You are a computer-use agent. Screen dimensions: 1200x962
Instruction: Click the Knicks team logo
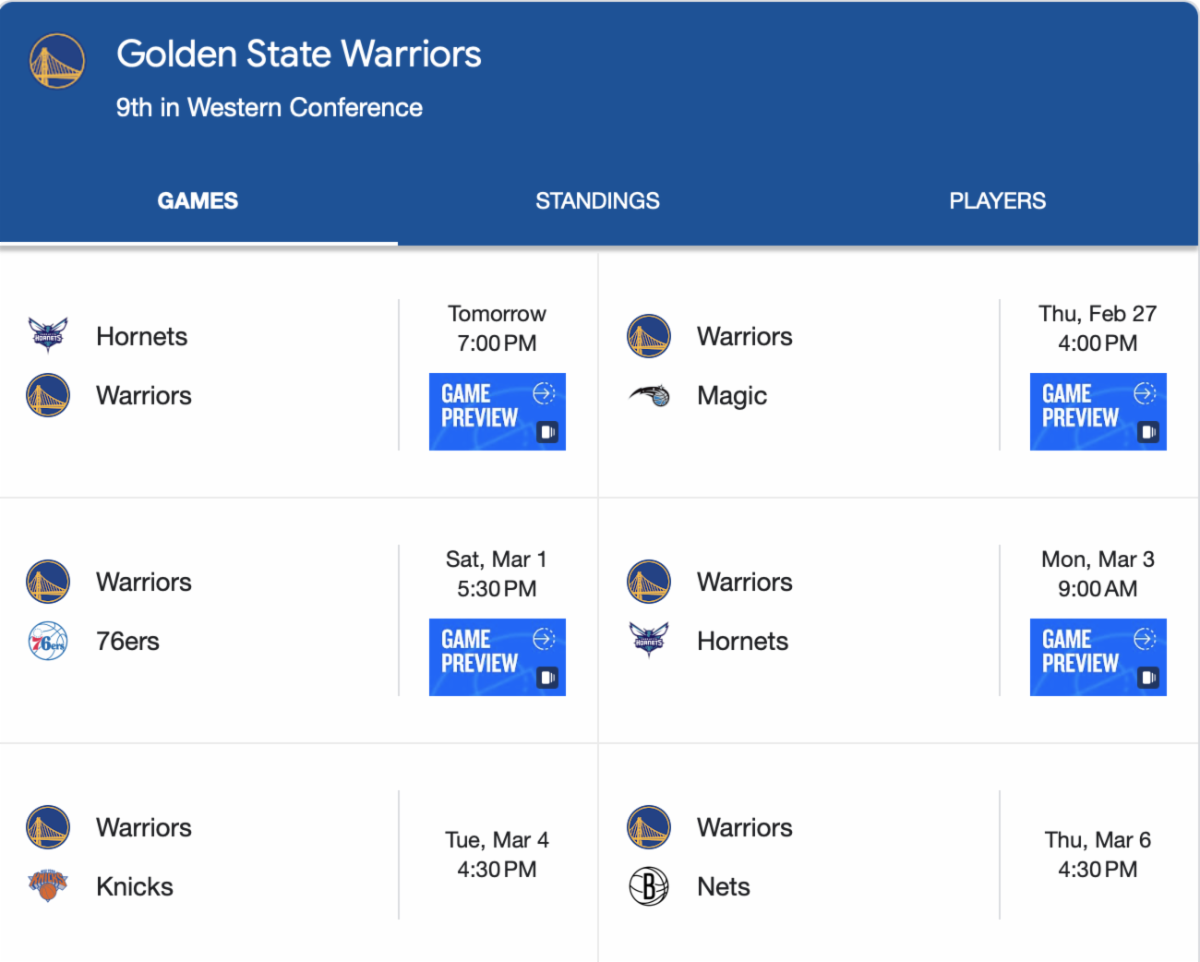tap(47, 886)
